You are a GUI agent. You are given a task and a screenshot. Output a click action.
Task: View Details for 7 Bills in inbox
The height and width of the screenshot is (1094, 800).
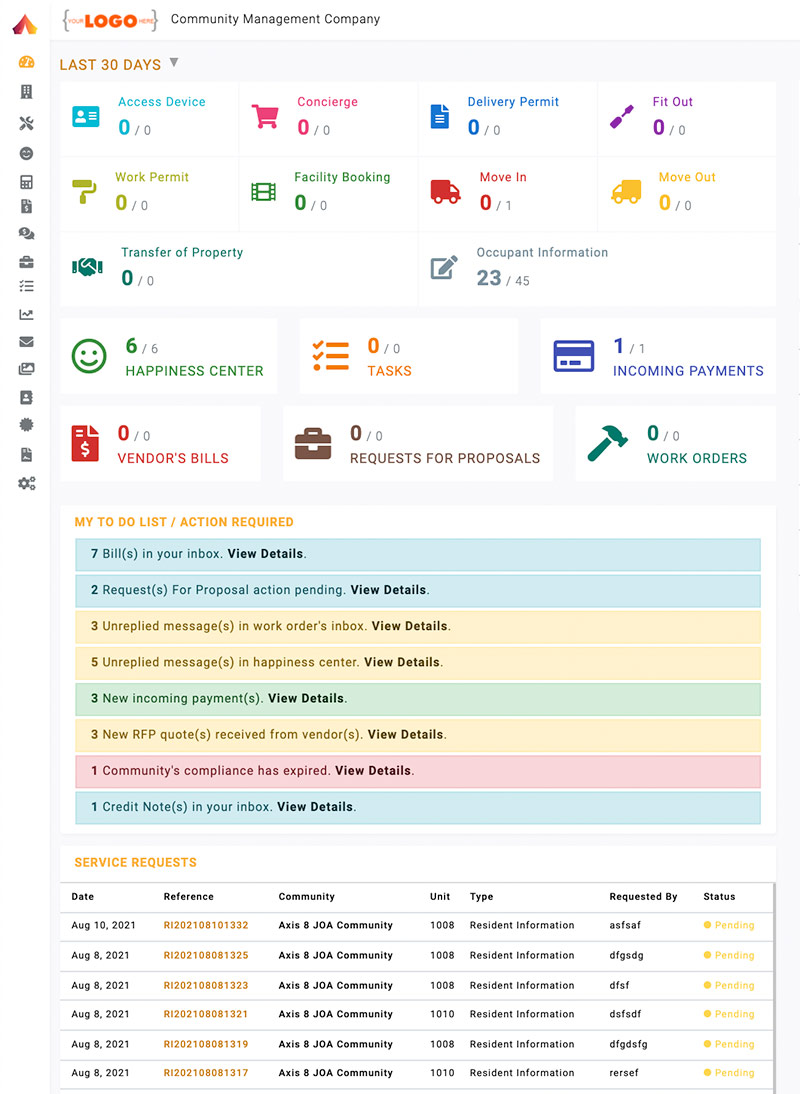(265, 554)
